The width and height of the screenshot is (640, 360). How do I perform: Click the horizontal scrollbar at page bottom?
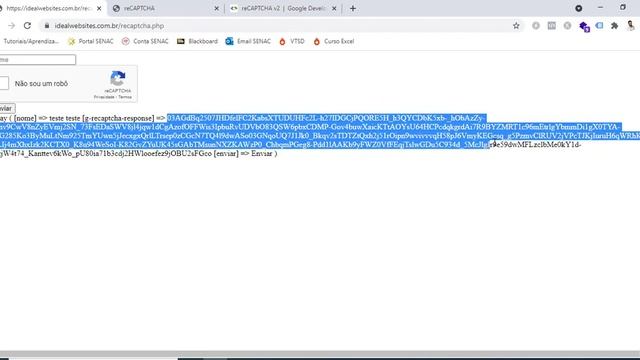point(320,354)
